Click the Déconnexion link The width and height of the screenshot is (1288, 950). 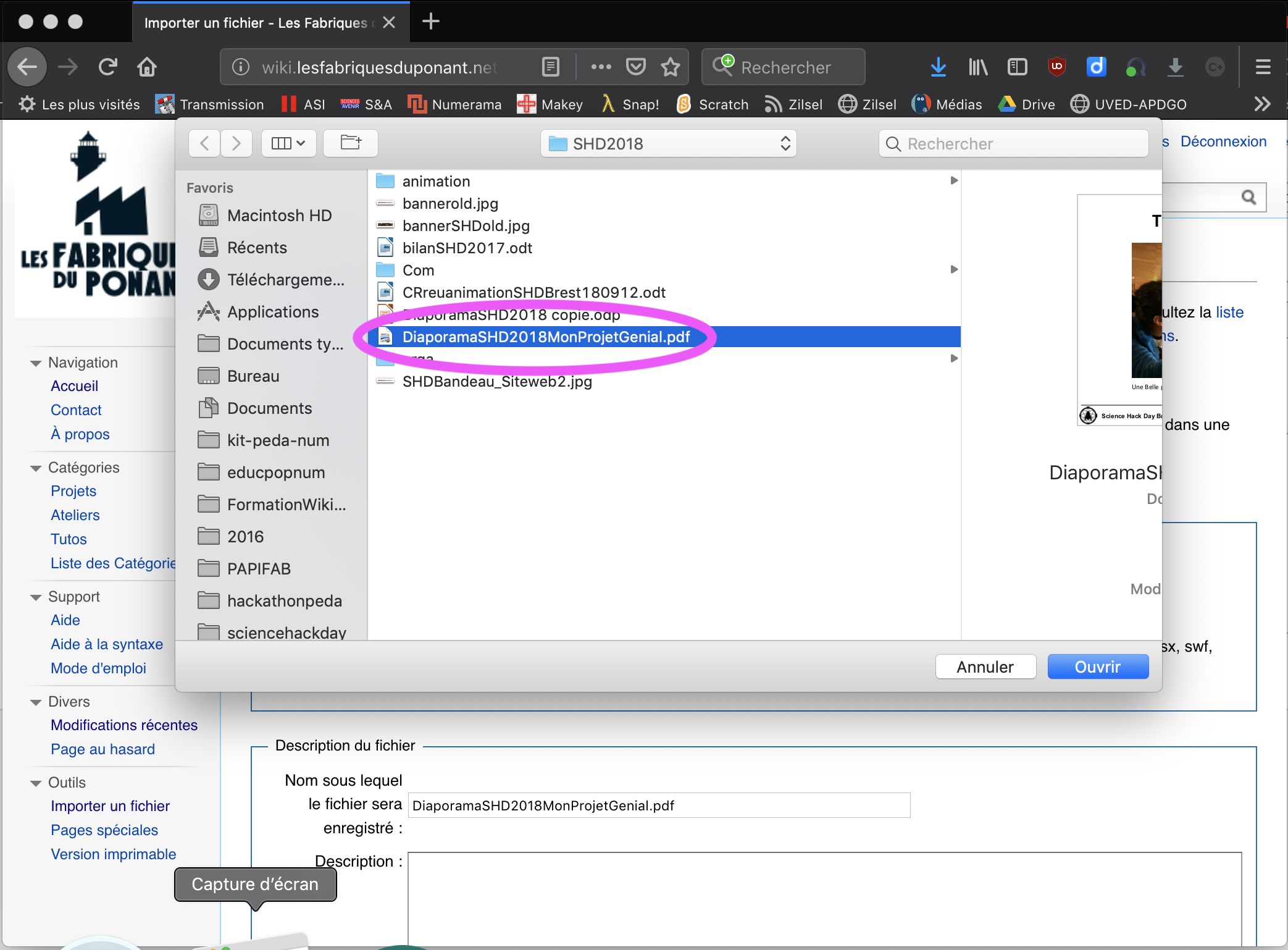coord(1223,141)
